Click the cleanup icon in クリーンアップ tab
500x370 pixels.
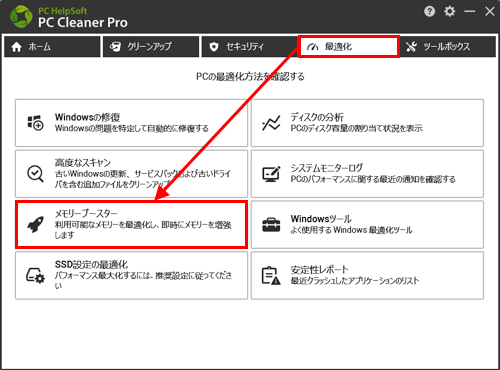pyautogui.click(x=115, y=47)
